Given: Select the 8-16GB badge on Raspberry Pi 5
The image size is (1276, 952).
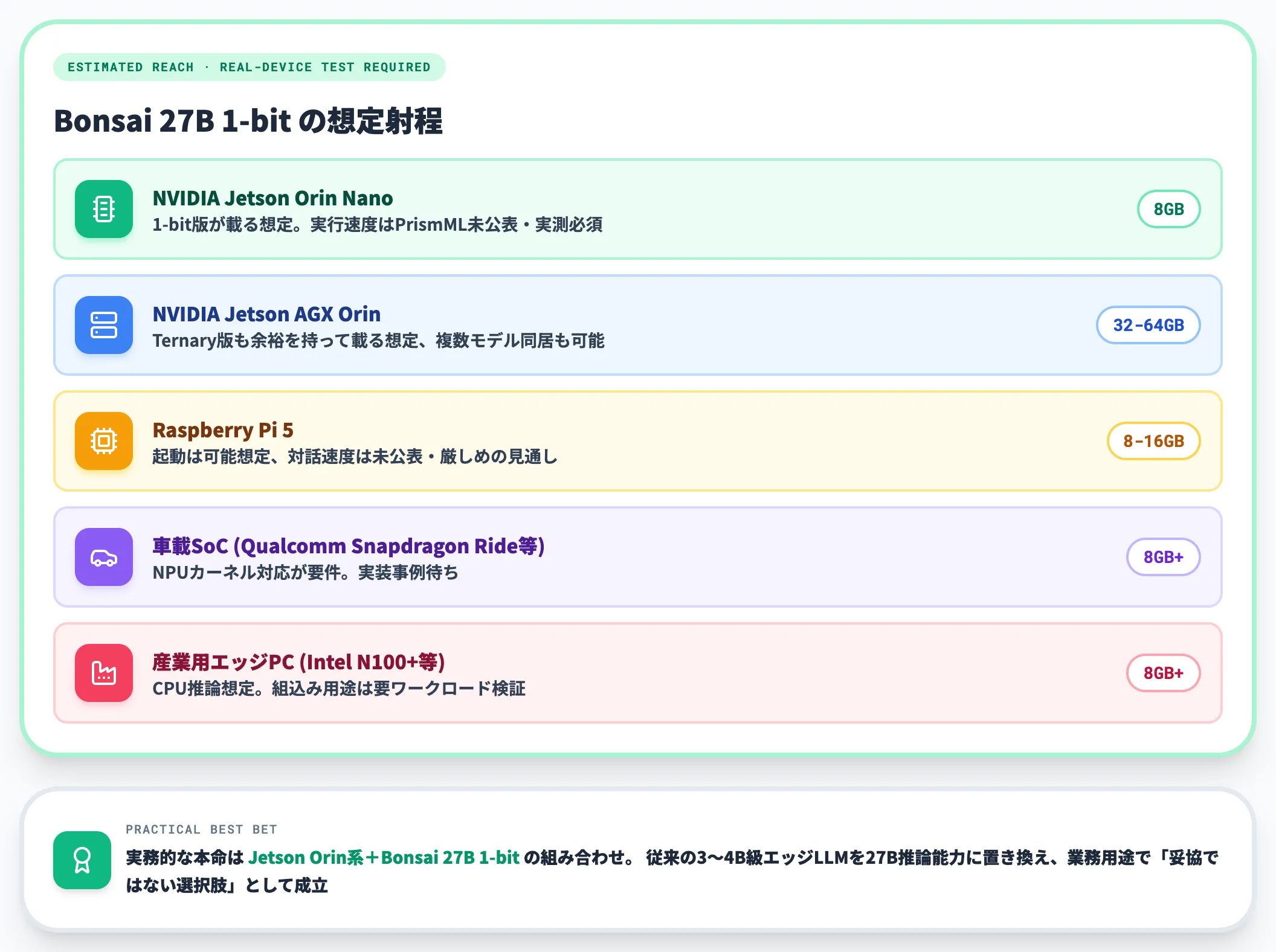Looking at the screenshot, I should pos(1153,441).
